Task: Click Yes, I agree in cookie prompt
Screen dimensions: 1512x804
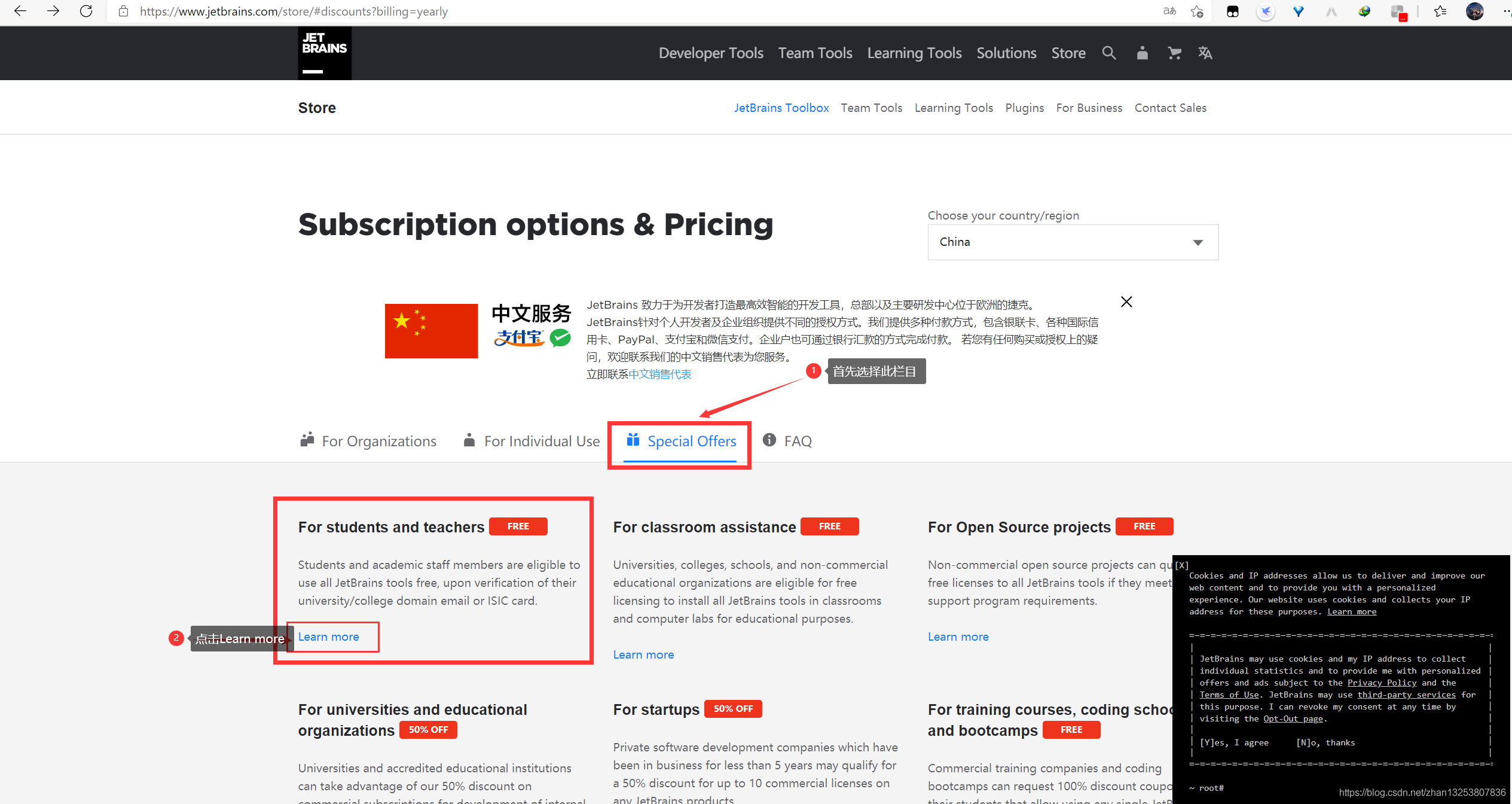Action: 1234,743
